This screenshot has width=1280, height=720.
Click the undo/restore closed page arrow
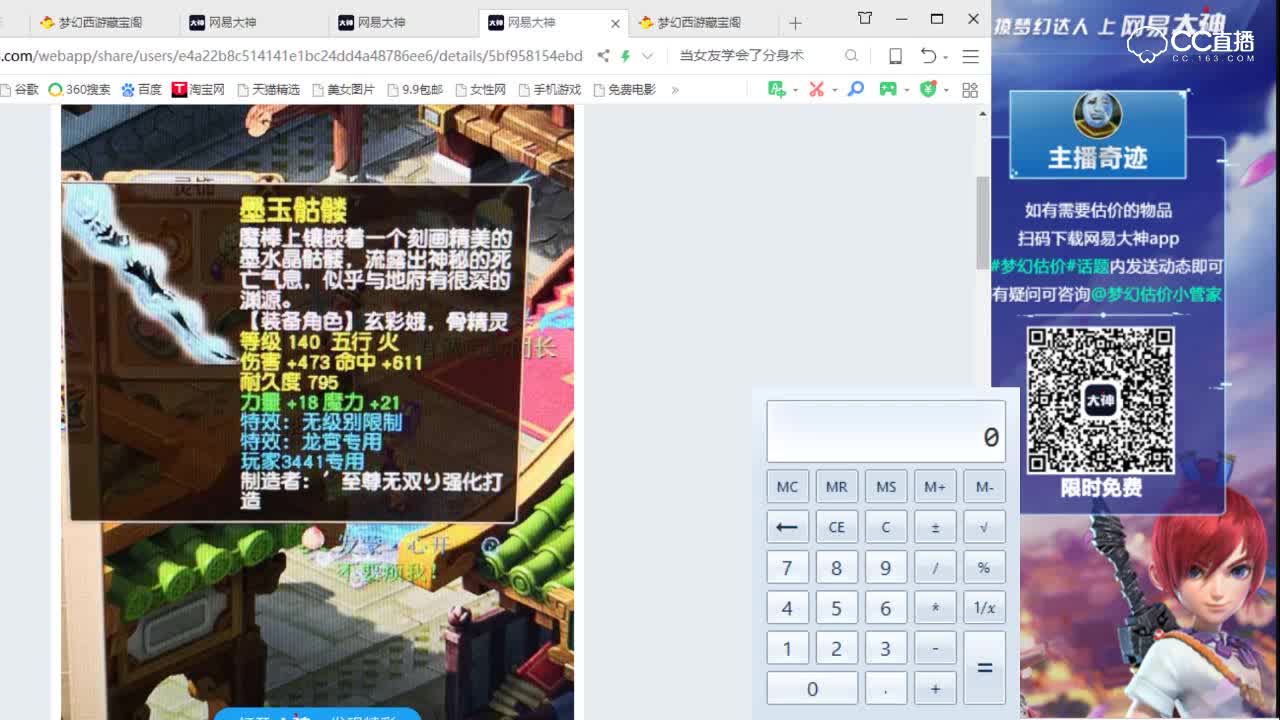[928, 56]
